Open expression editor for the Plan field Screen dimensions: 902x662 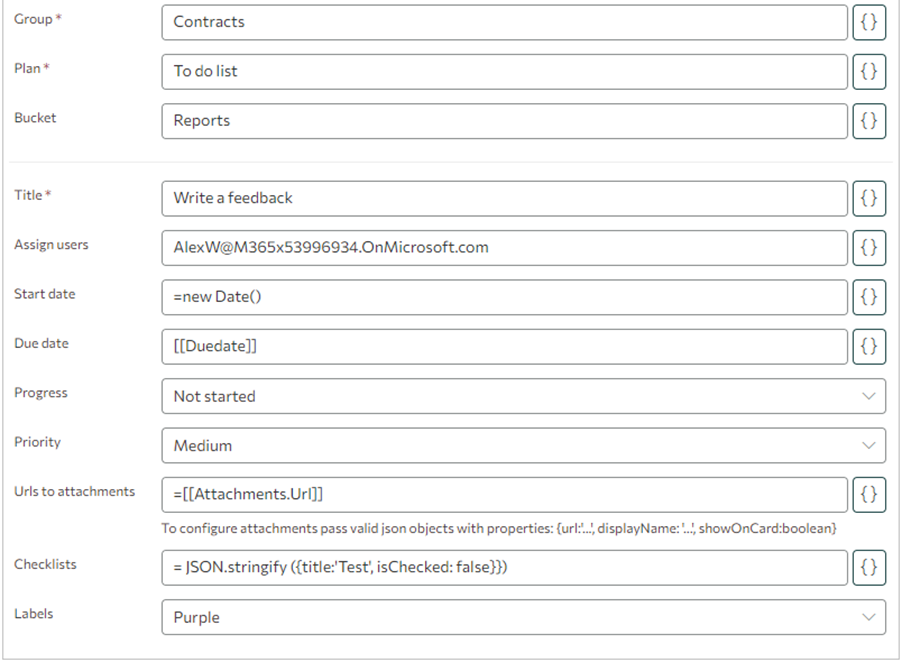[x=869, y=71]
